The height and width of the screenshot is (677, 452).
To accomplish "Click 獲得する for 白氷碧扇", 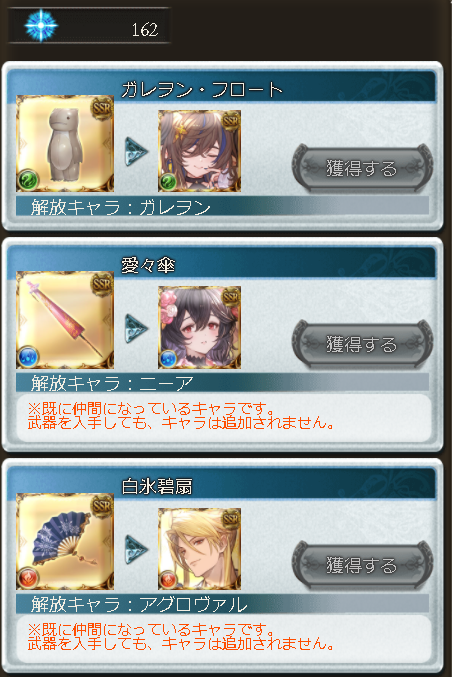I will [x=362, y=565].
